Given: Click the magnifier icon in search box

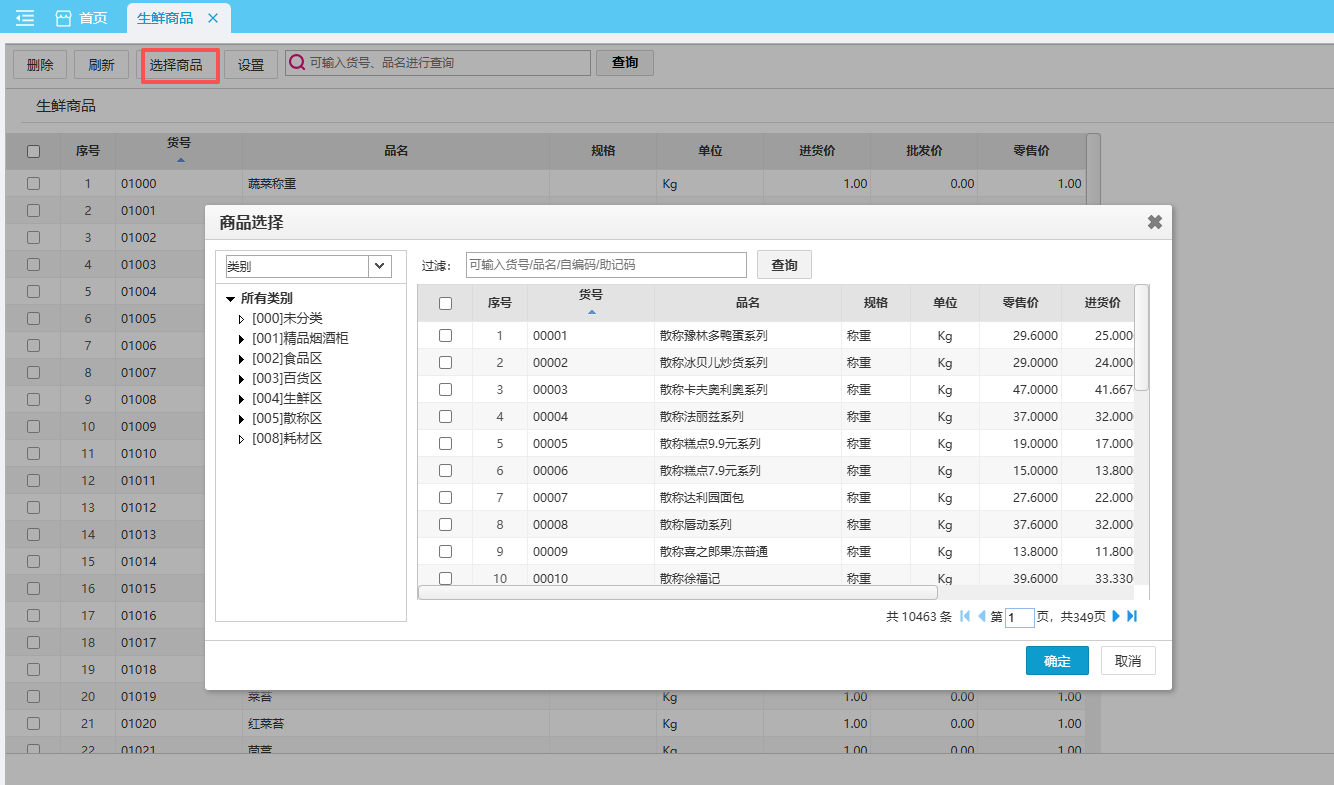Looking at the screenshot, I should point(297,63).
